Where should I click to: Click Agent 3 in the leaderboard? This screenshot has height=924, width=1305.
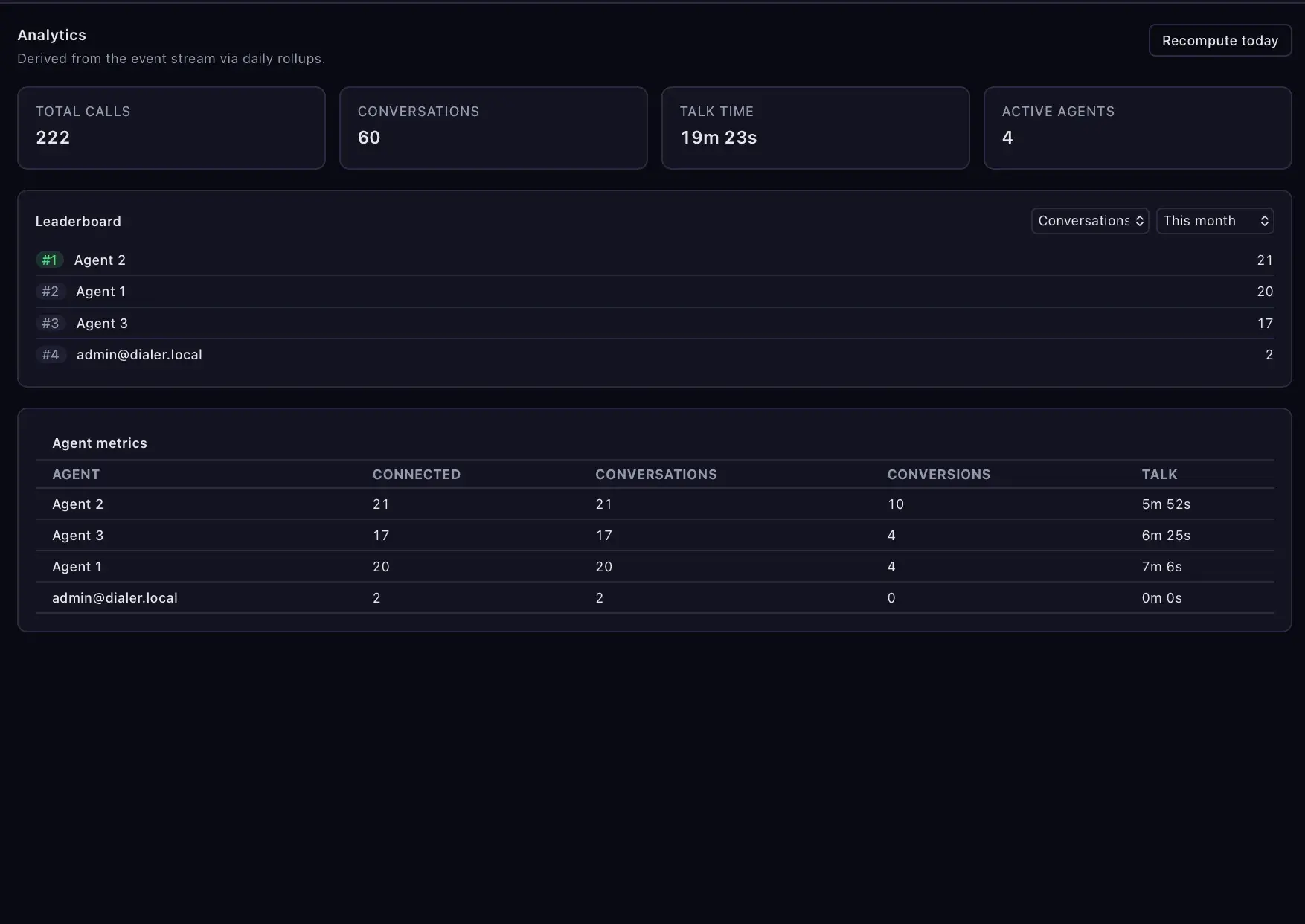[x=102, y=324]
